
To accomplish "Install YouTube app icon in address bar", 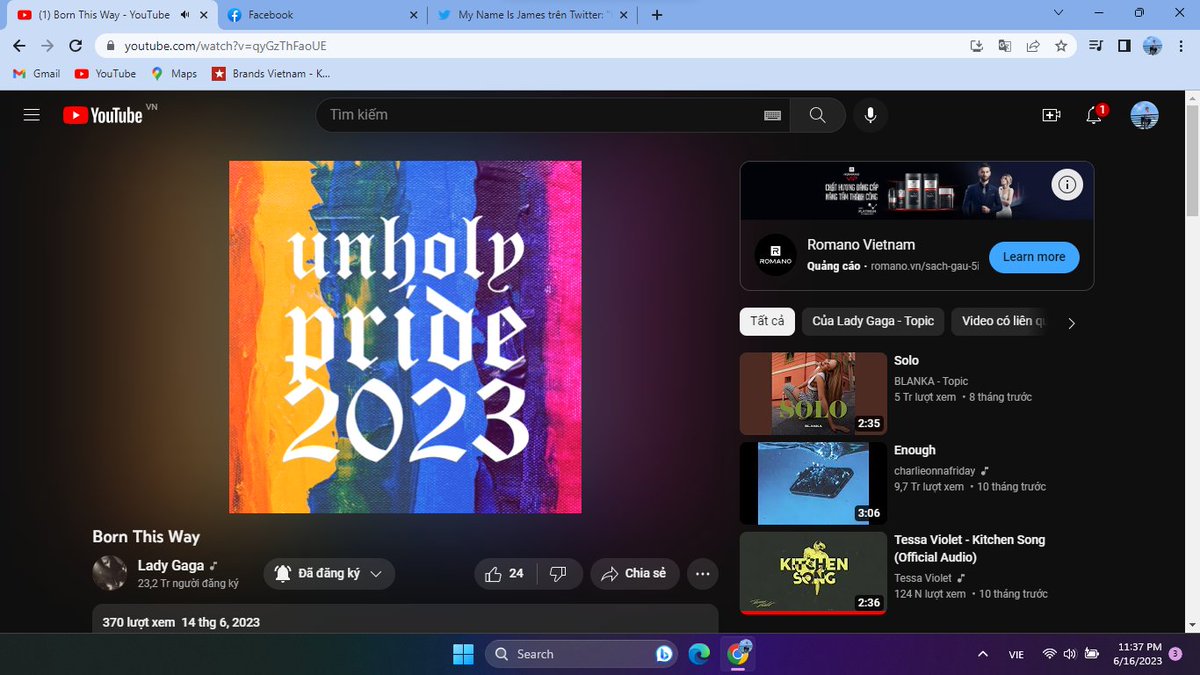I will [x=977, y=46].
